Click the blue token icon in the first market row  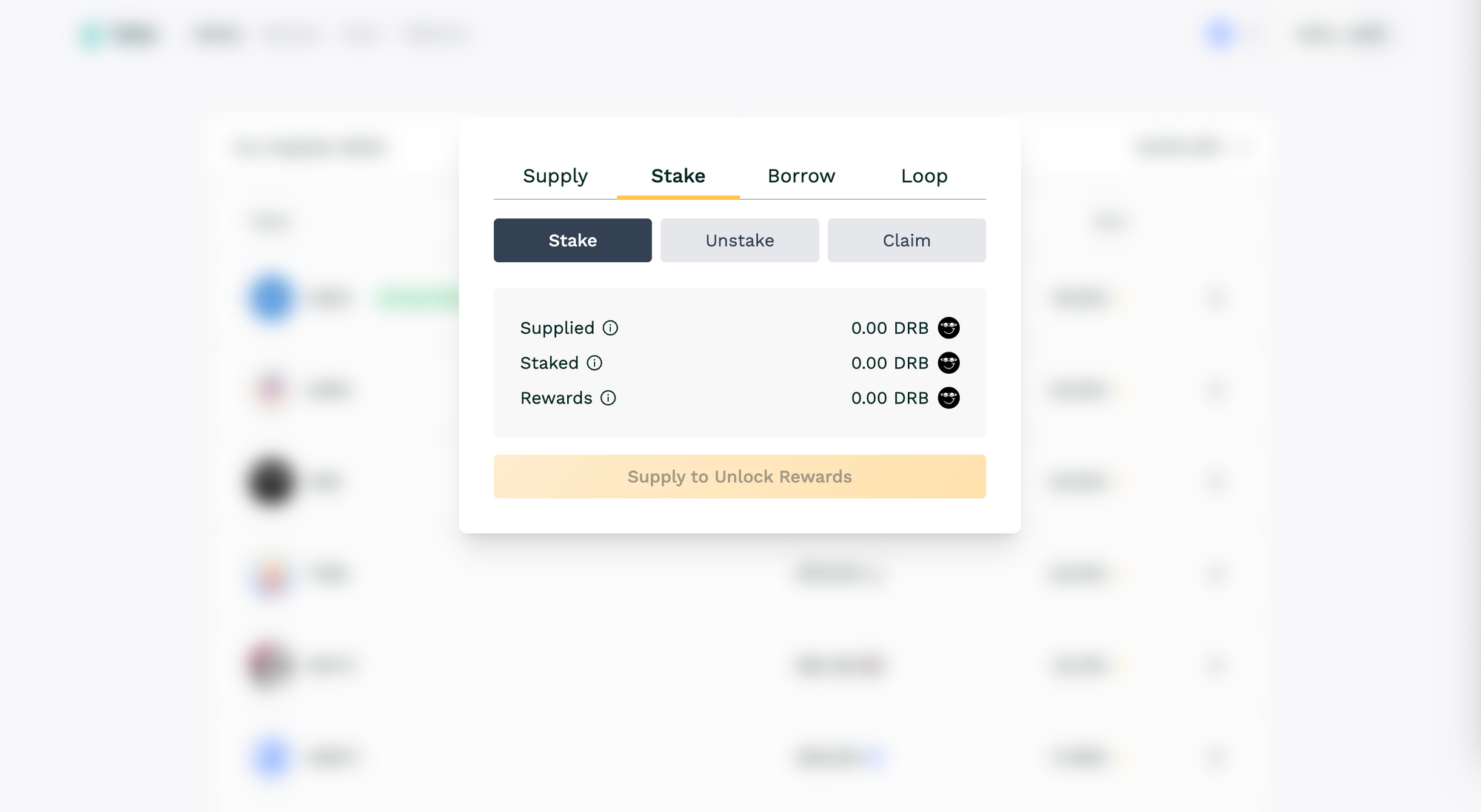pyautogui.click(x=270, y=298)
